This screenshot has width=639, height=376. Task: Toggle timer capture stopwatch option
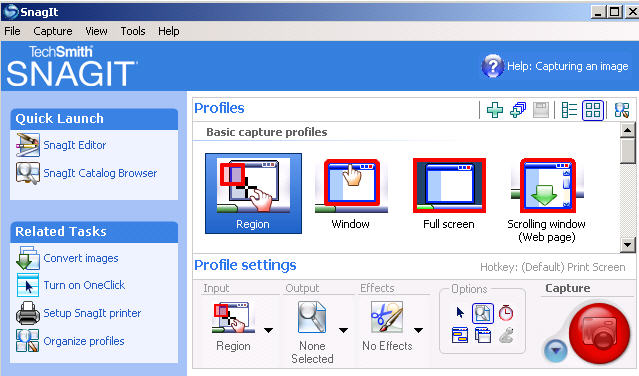coord(506,313)
